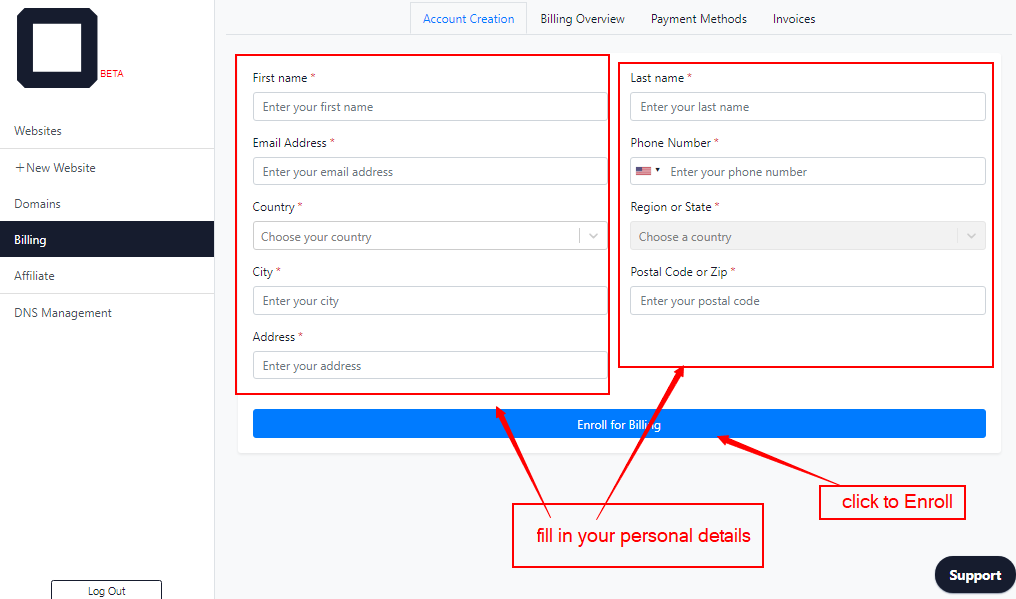Add a New Website from sidebar
The height and width of the screenshot is (599, 1016).
55,168
